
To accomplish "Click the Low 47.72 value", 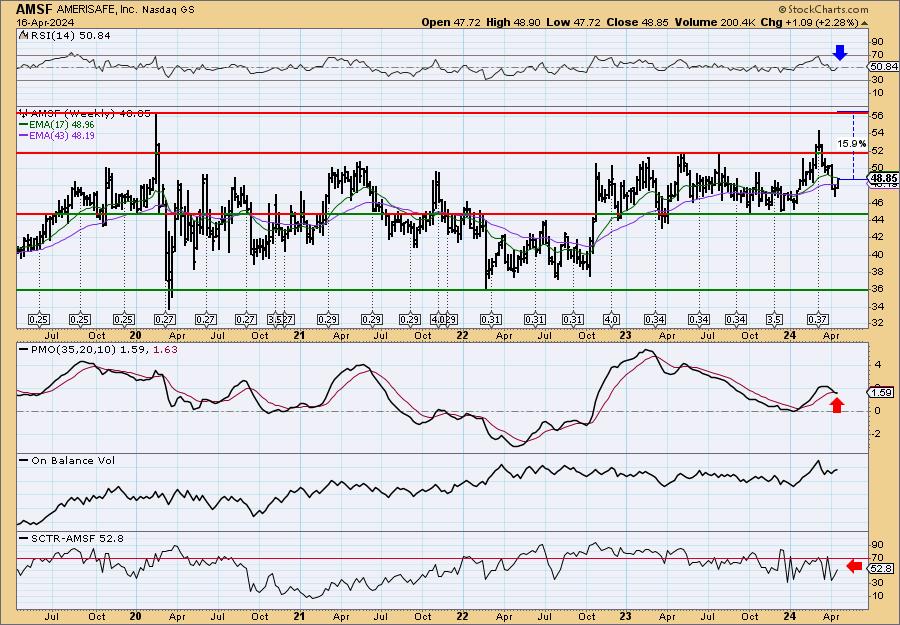I will [x=571, y=22].
